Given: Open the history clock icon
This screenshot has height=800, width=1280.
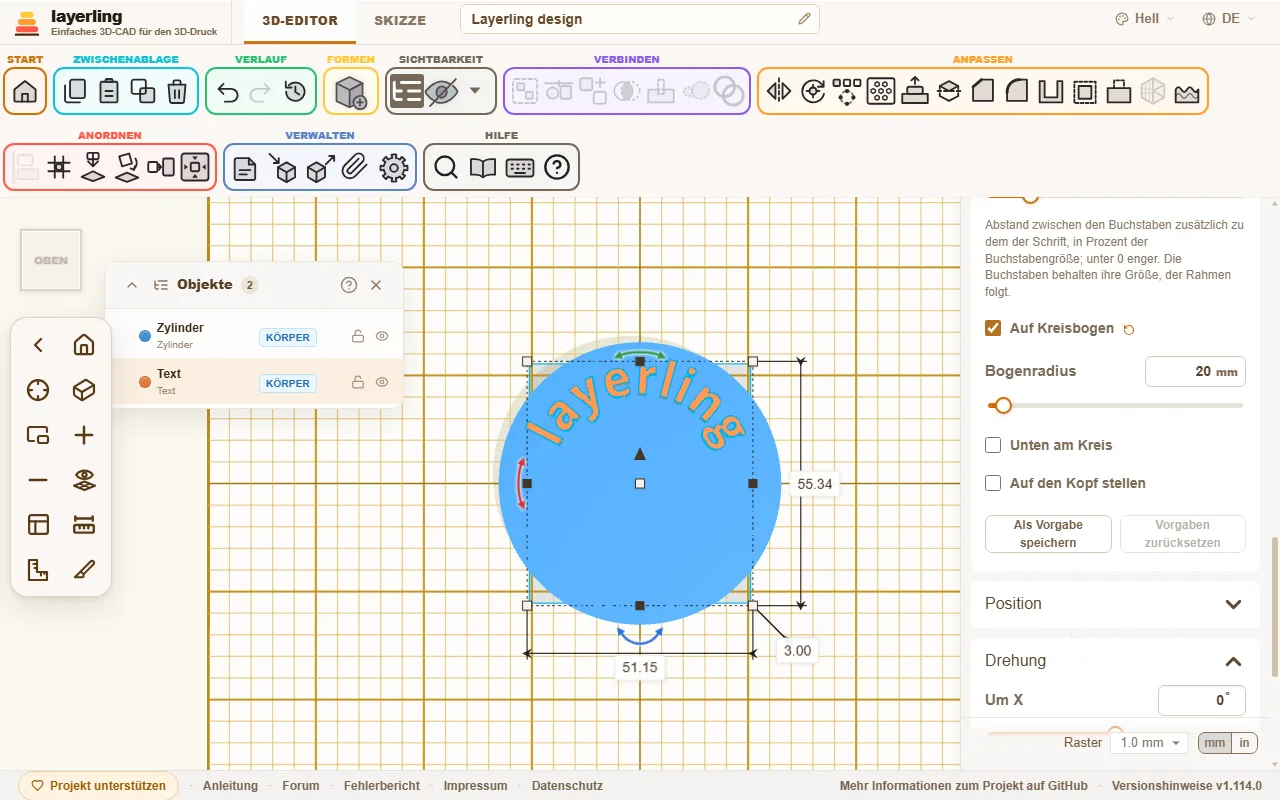Looking at the screenshot, I should (x=294, y=92).
